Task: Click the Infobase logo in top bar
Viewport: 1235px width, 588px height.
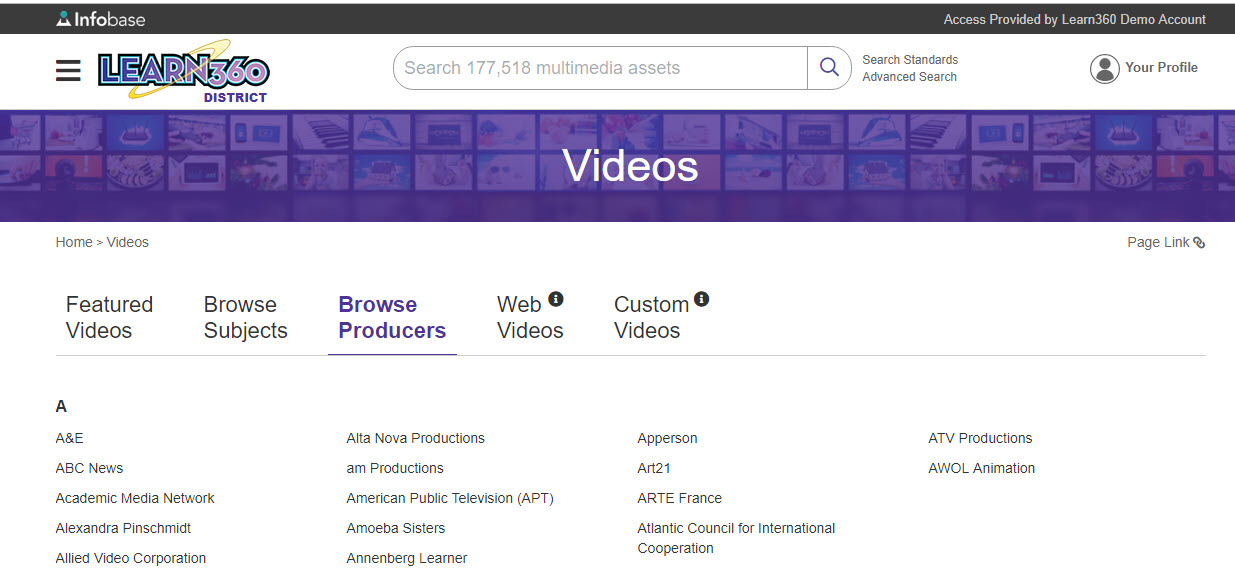Action: coord(99,19)
